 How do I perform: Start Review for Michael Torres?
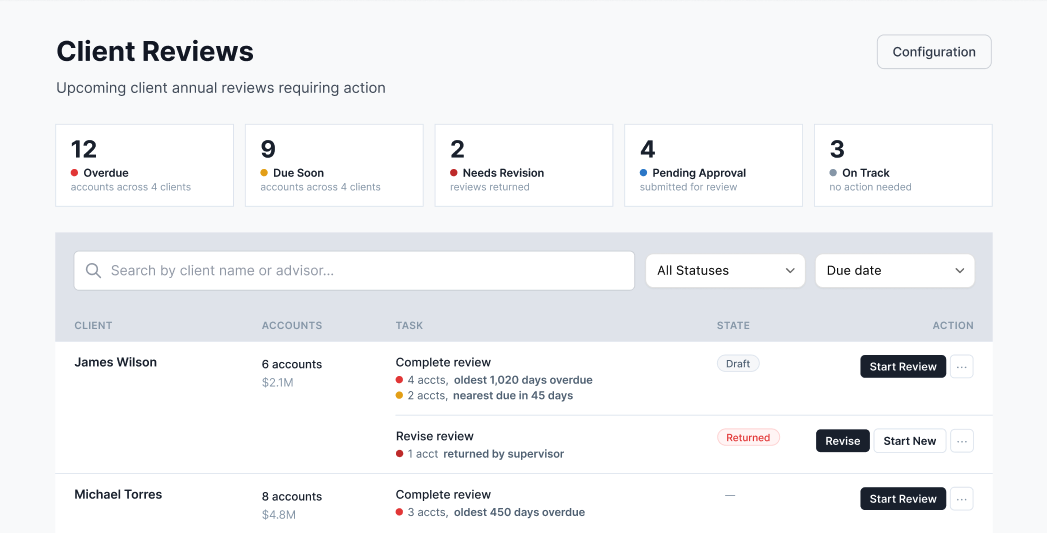902,499
